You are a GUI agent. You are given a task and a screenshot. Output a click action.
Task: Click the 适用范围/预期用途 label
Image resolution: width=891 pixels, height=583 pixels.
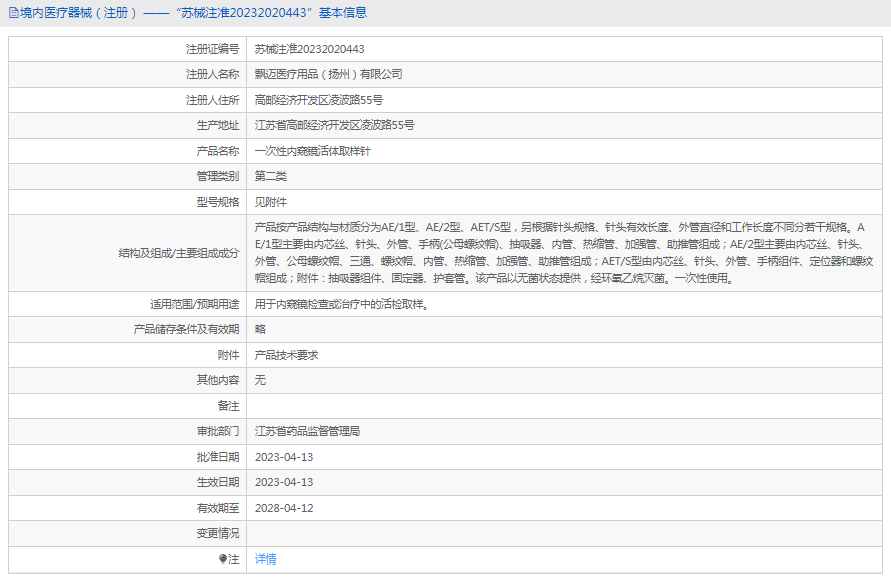click(194, 304)
